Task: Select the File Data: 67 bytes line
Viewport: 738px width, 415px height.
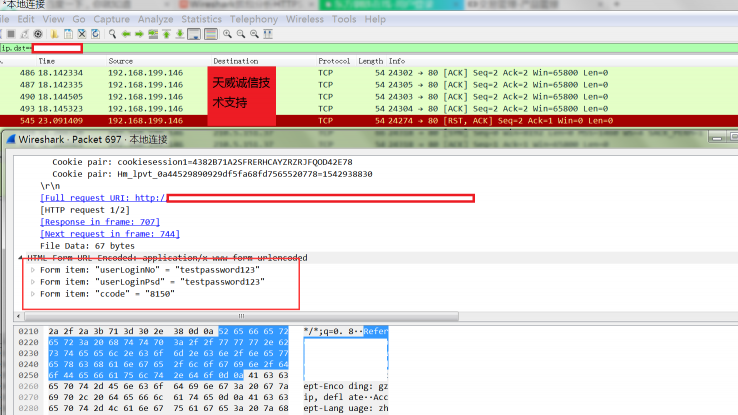Action: coord(87,246)
